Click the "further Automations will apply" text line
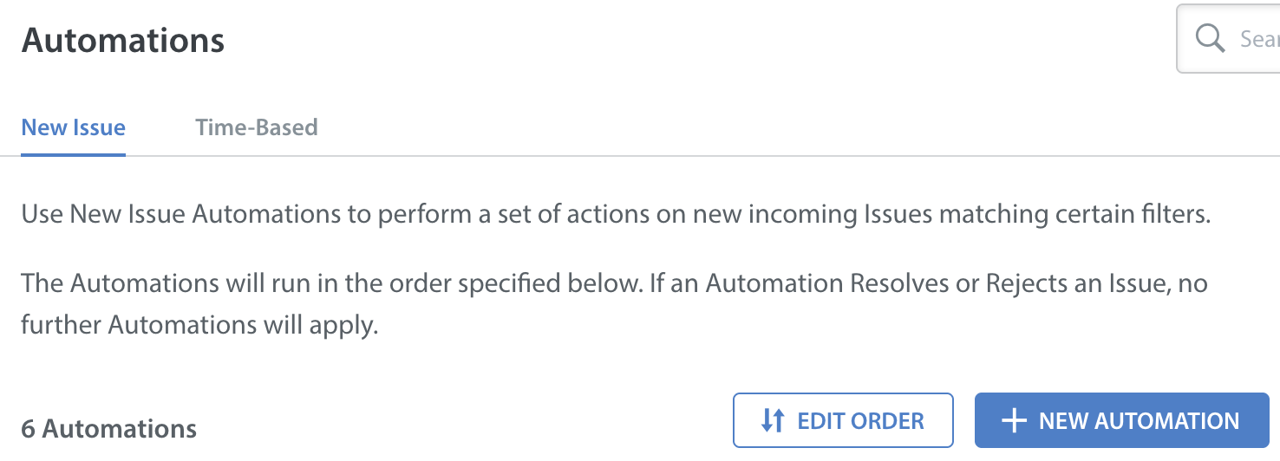The height and width of the screenshot is (461, 1280). click(x=200, y=326)
